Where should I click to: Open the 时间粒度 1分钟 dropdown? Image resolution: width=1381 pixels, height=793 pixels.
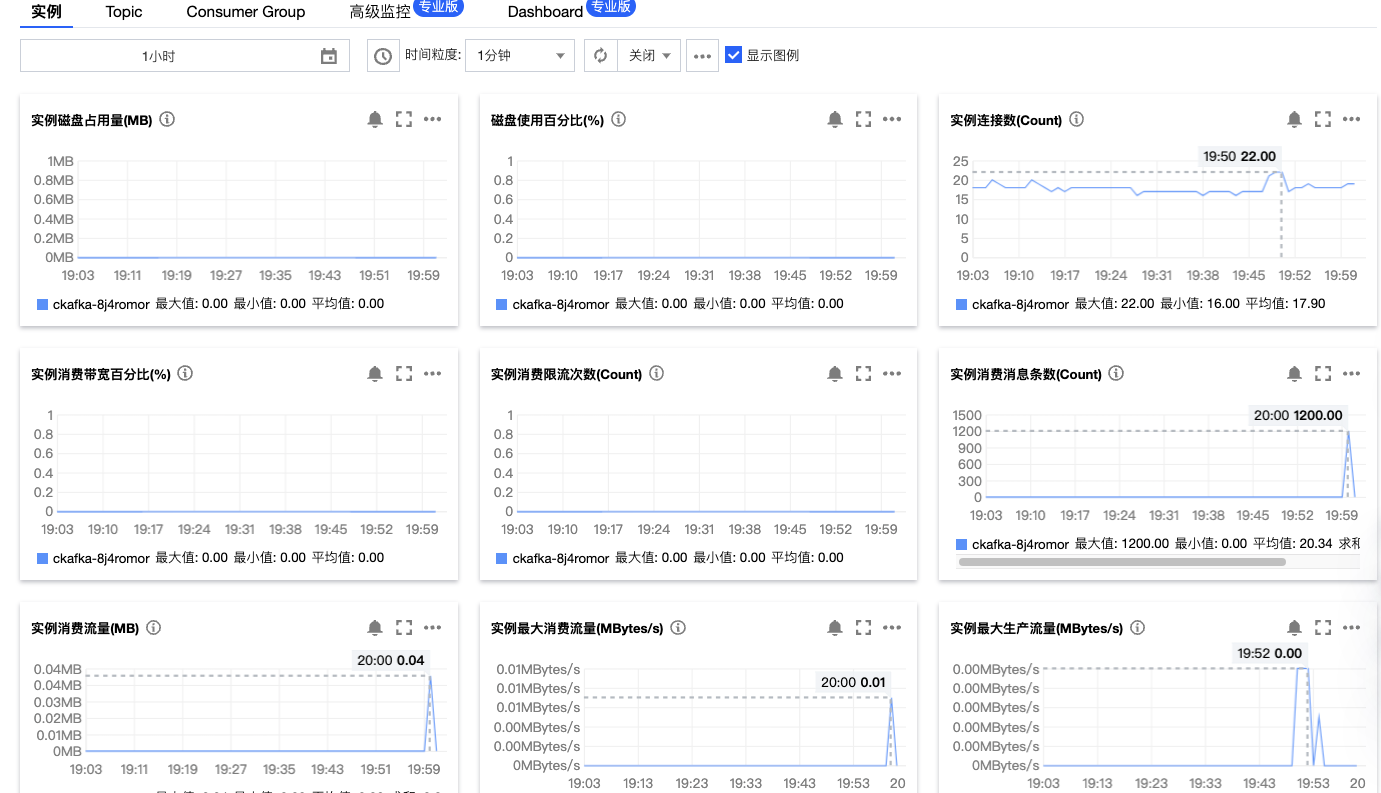coord(520,56)
